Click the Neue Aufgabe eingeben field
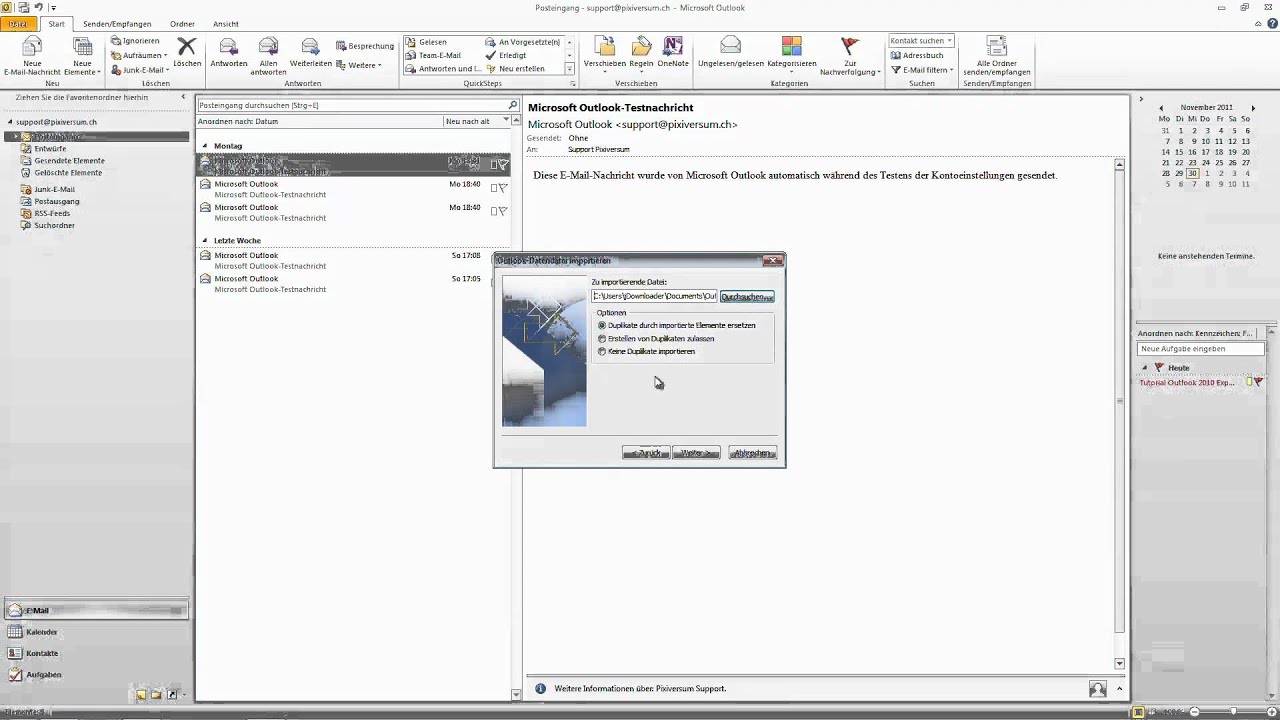 pos(1200,349)
